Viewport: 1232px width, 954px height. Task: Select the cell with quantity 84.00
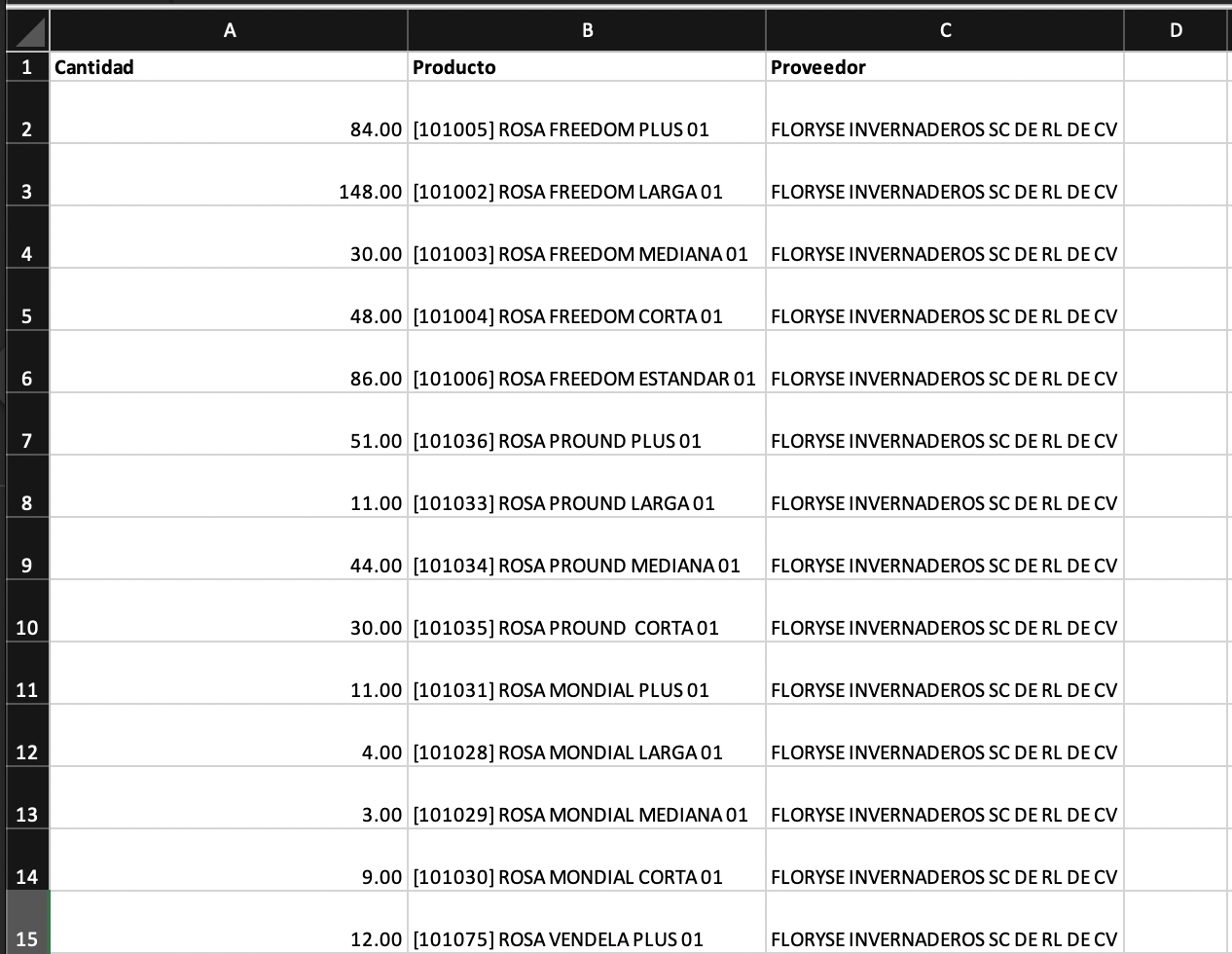point(229,113)
